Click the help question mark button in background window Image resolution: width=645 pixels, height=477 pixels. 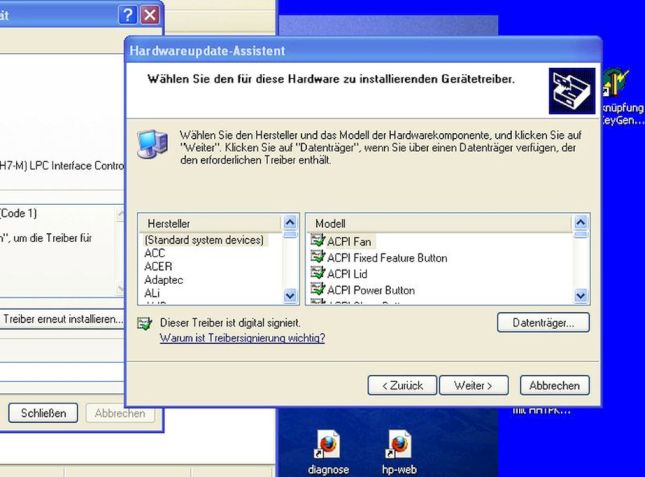128,15
